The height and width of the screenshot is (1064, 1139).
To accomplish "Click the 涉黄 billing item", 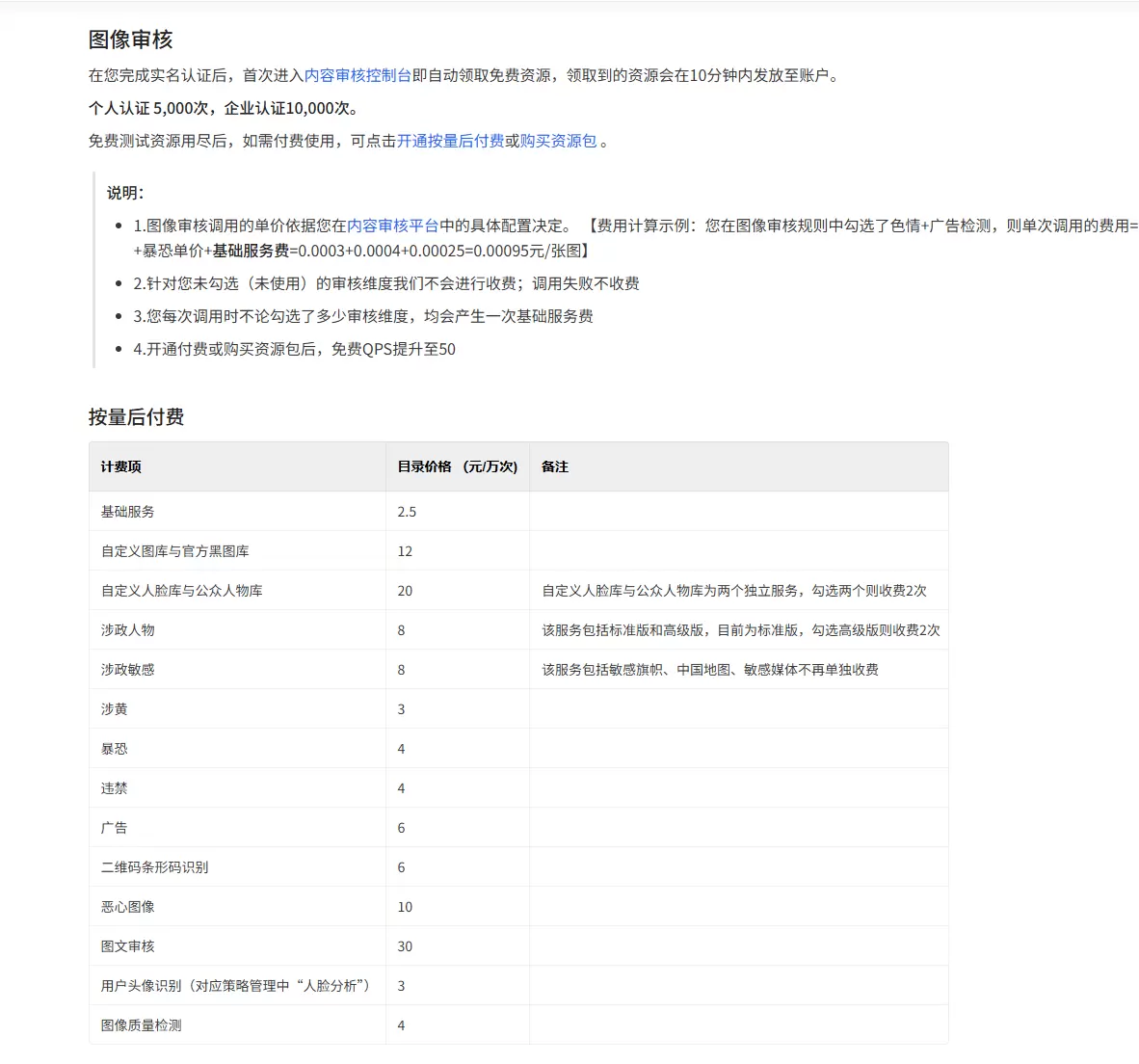I will [114, 708].
